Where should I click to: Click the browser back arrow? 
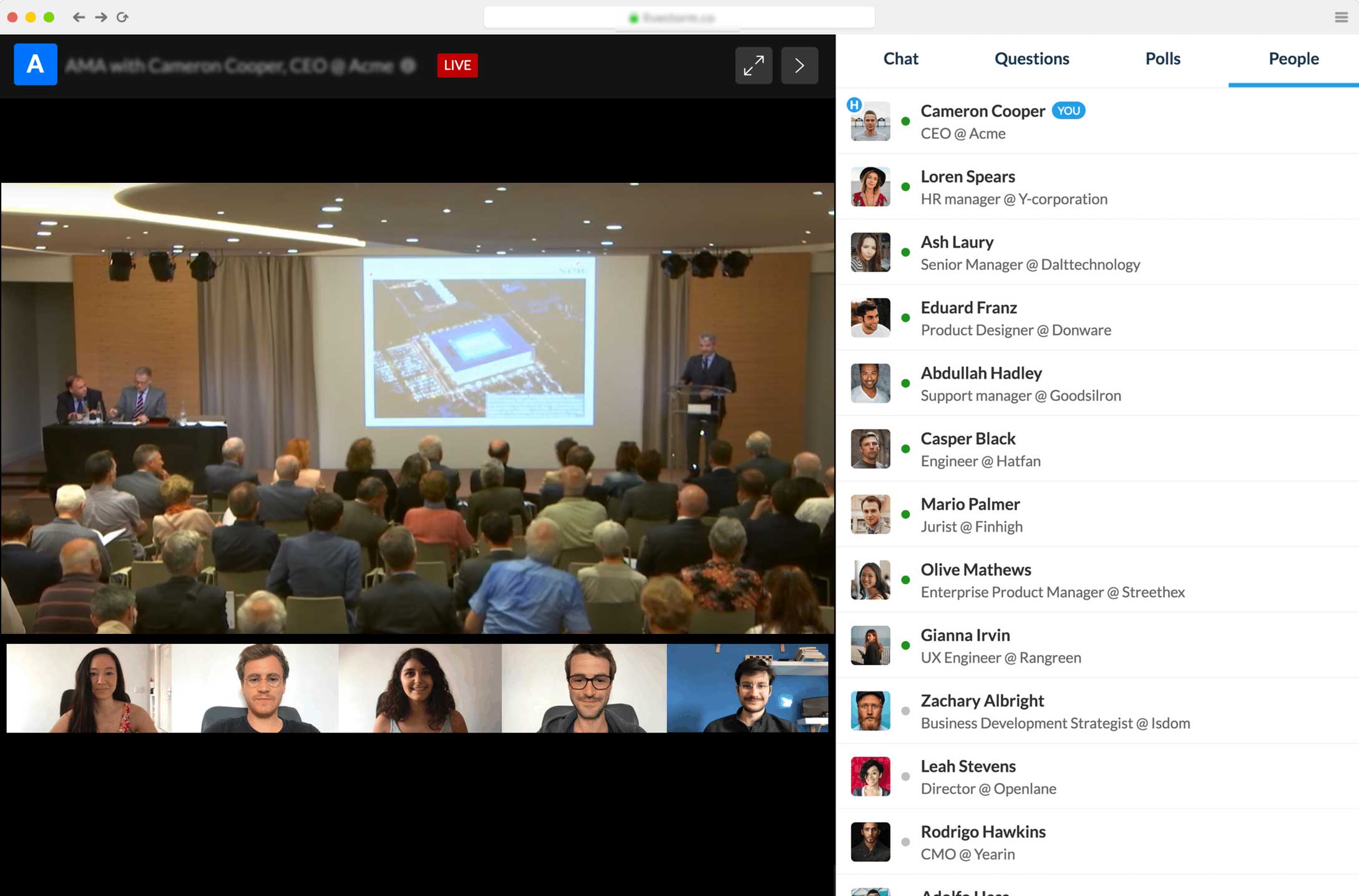(79, 17)
